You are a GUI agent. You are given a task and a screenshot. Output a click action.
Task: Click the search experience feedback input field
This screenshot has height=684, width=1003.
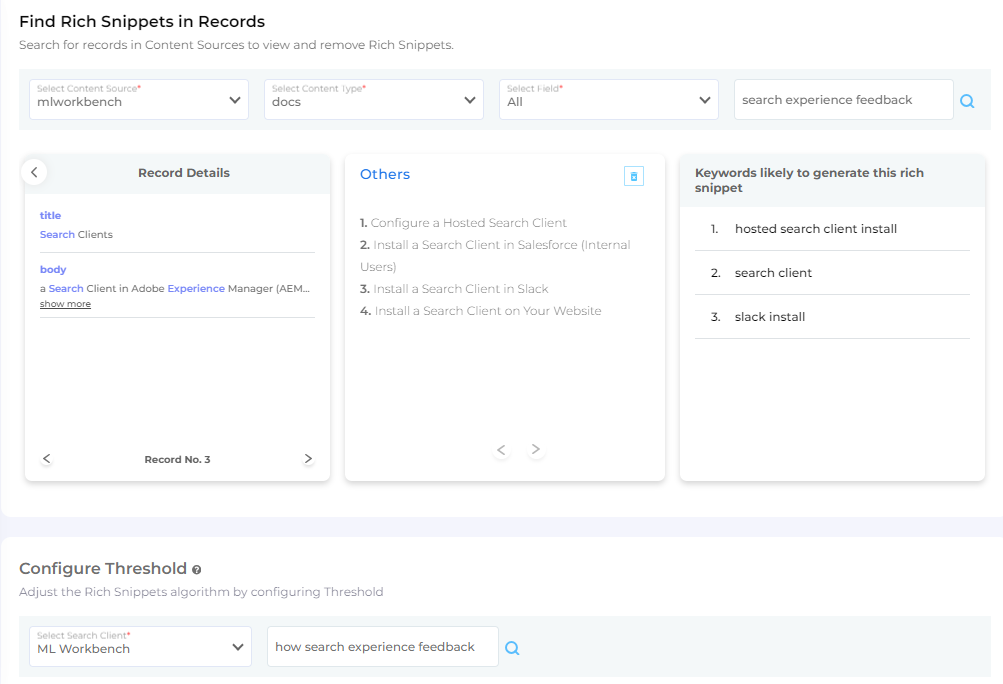click(x=843, y=100)
